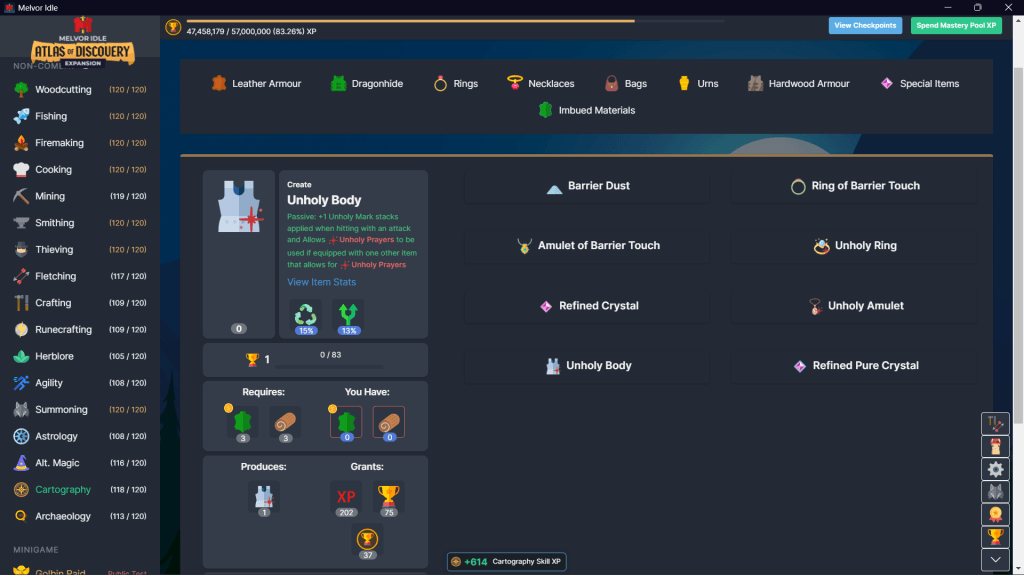The height and width of the screenshot is (575, 1024).
Task: Select the Unholy Ring recipe
Action: pyautogui.click(x=855, y=246)
